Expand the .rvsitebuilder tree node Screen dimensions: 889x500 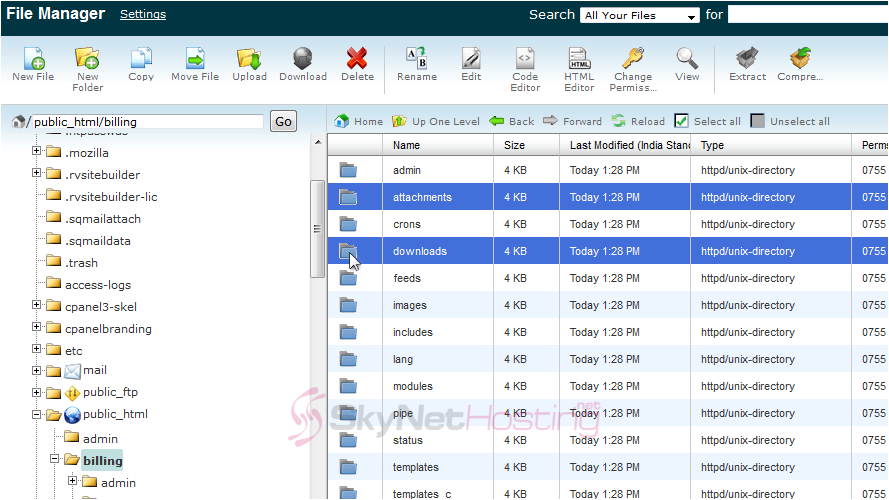tap(36, 173)
